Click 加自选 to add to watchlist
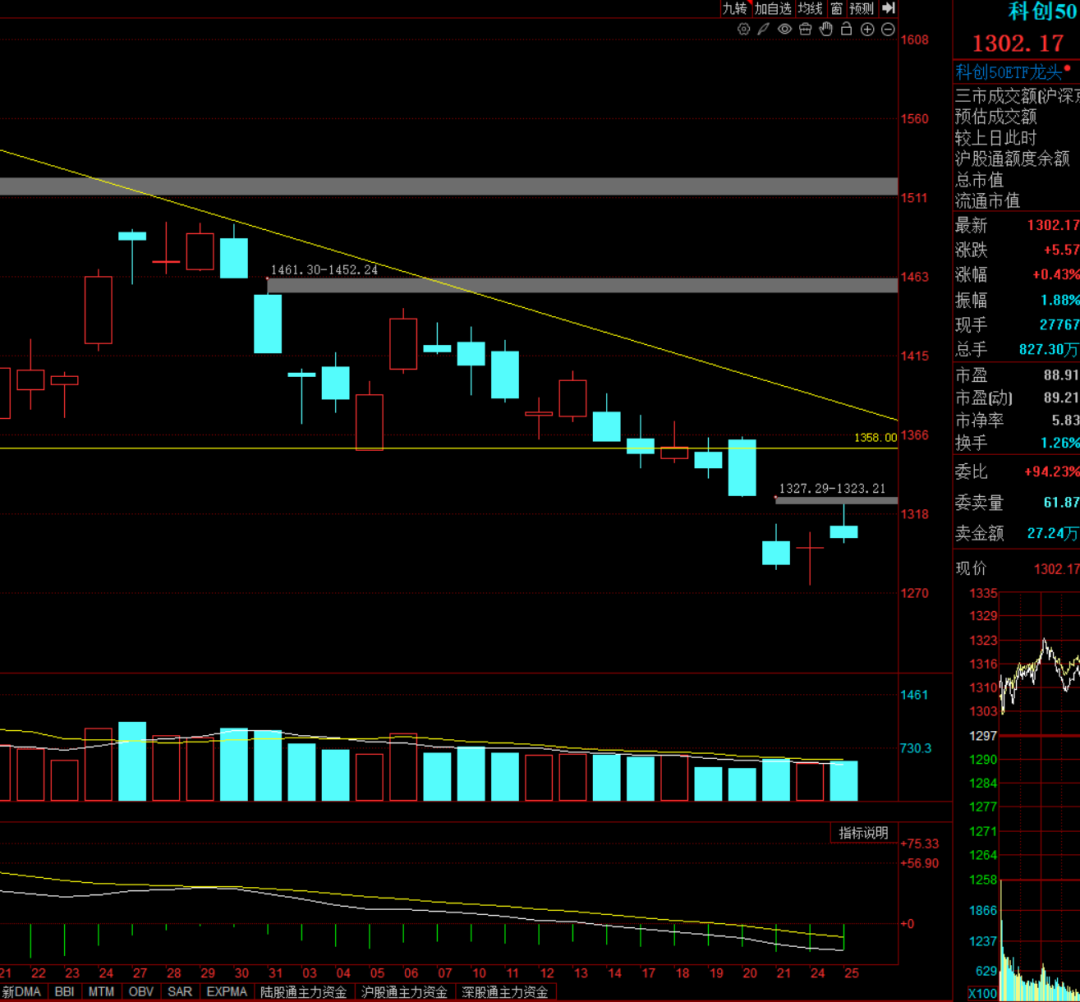 pyautogui.click(x=773, y=8)
